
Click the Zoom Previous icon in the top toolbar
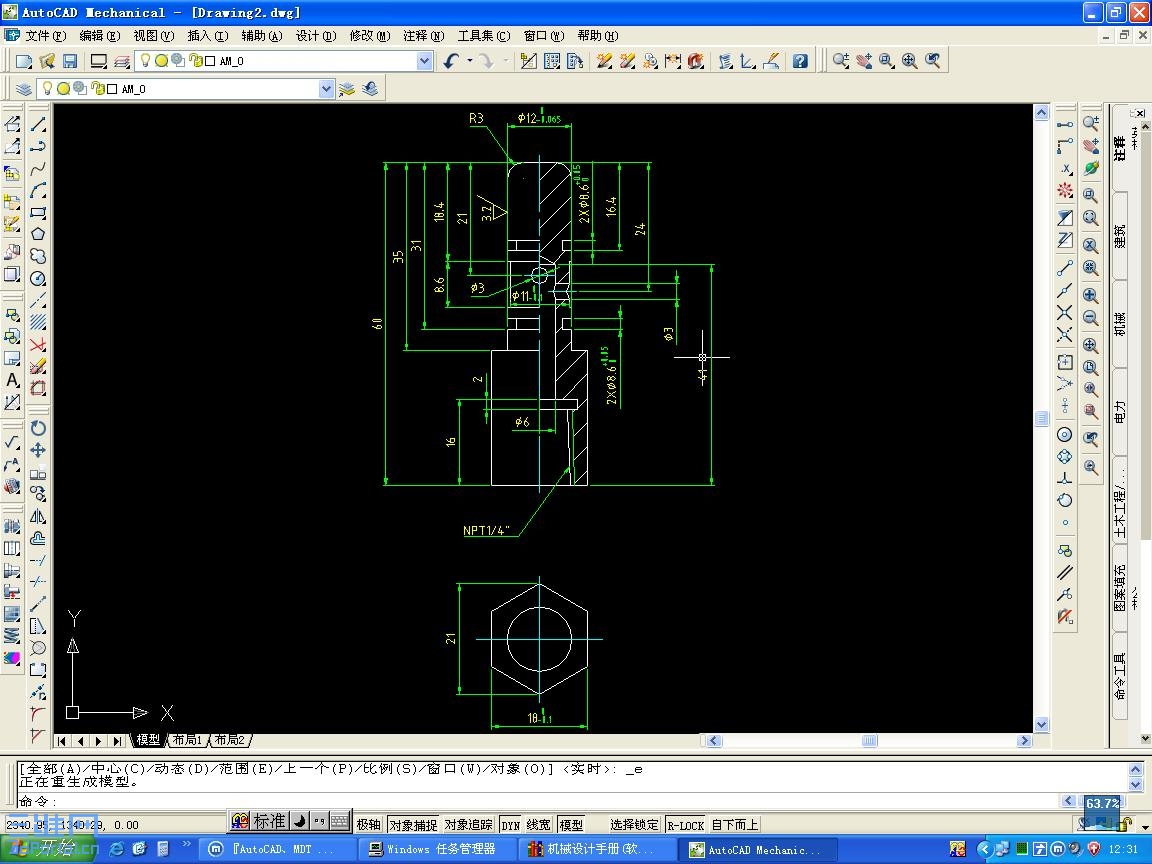(x=932, y=61)
